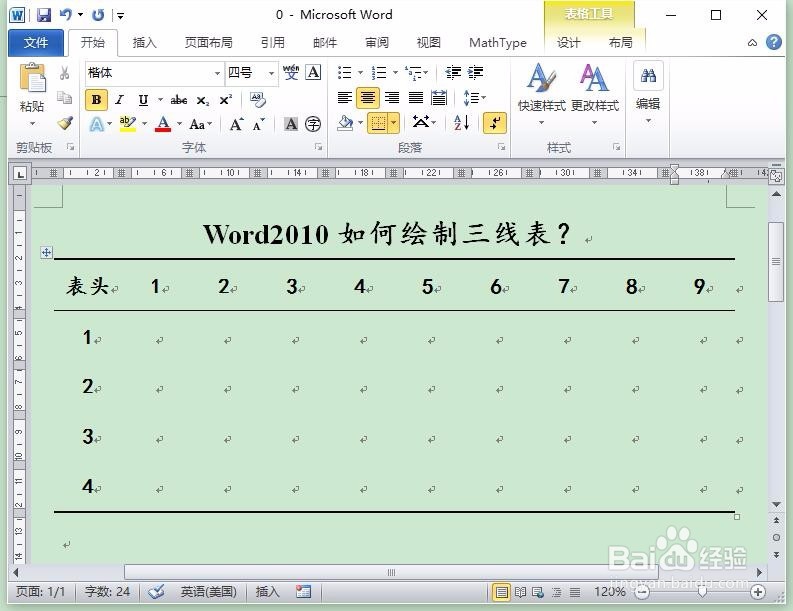The image size is (793, 611).
Task: Open the font size dropdown
Action: (271, 73)
